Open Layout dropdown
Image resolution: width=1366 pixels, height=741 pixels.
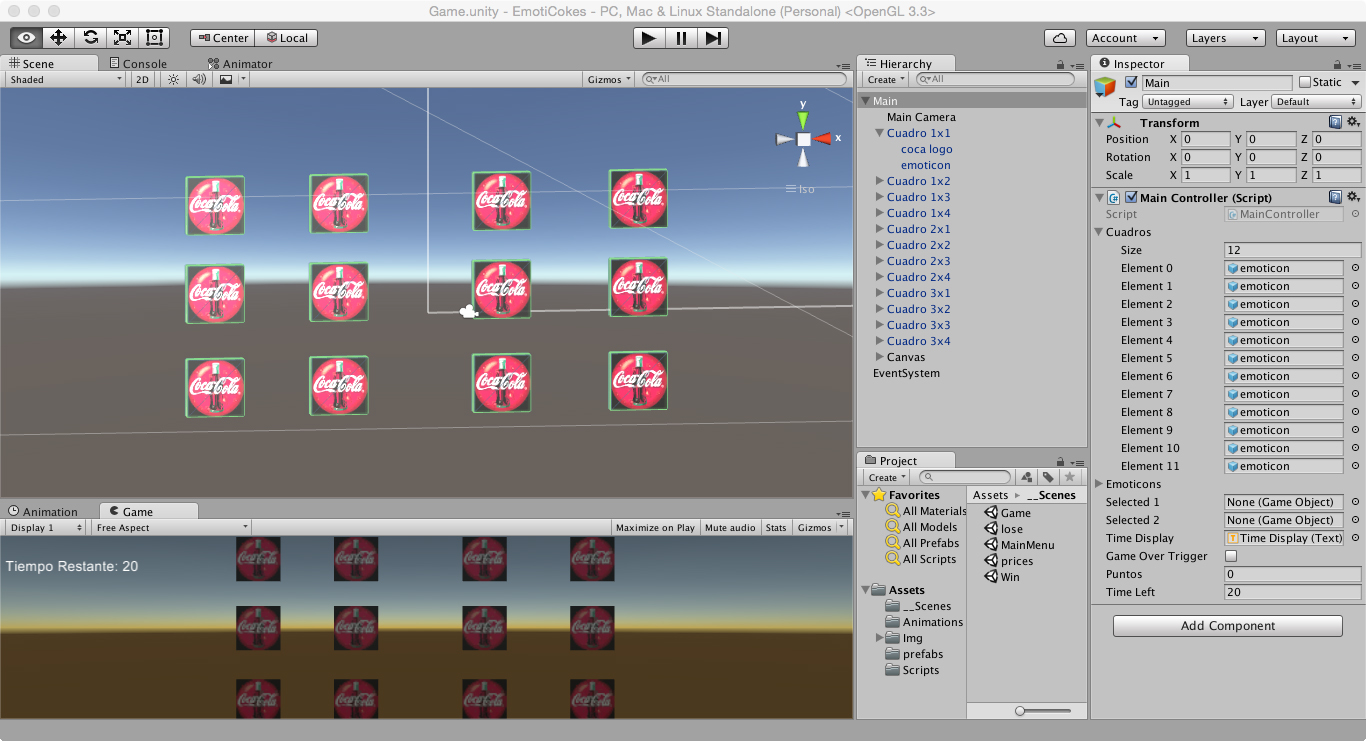click(x=1317, y=38)
